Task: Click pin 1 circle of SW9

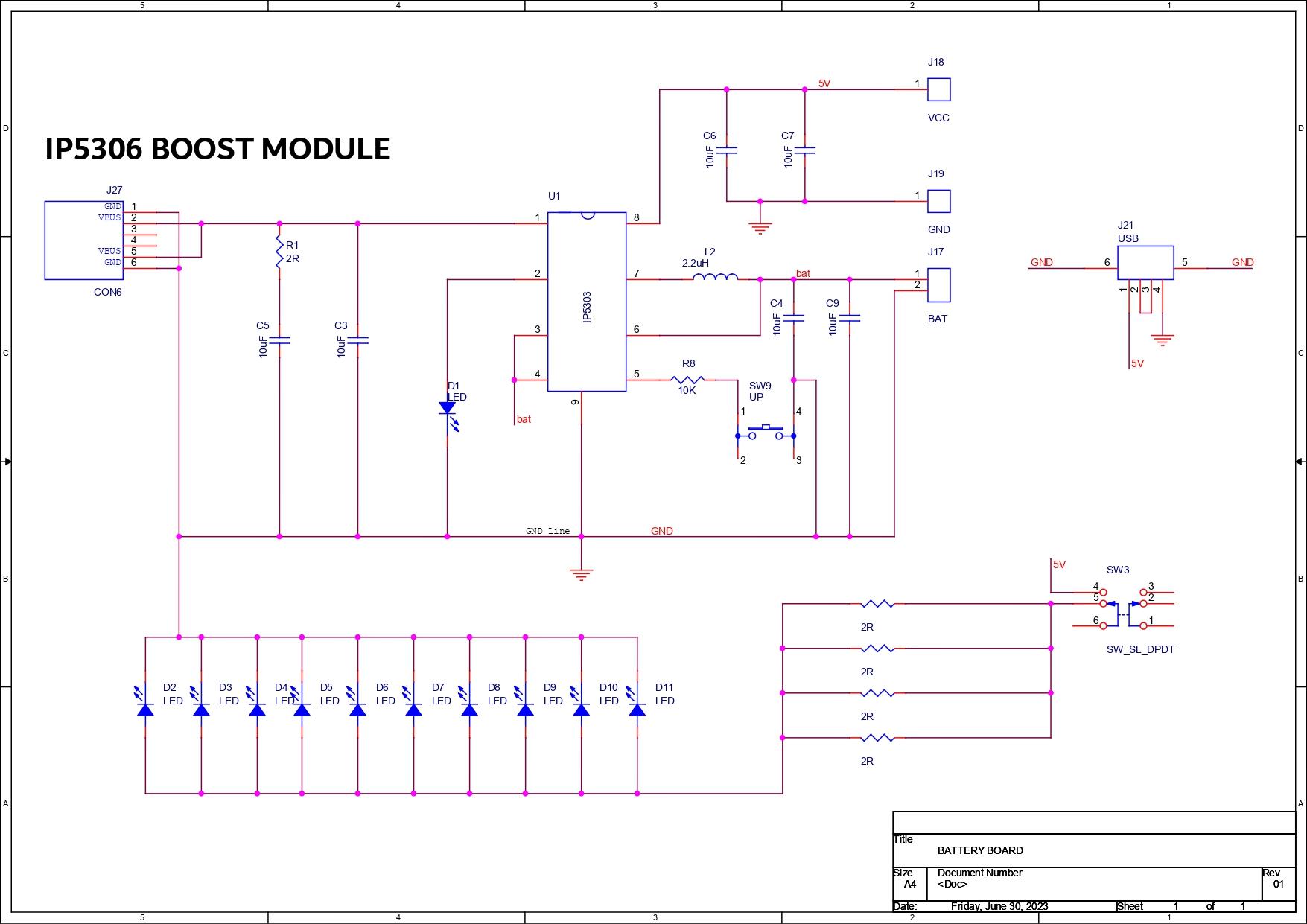Action: pos(740,435)
